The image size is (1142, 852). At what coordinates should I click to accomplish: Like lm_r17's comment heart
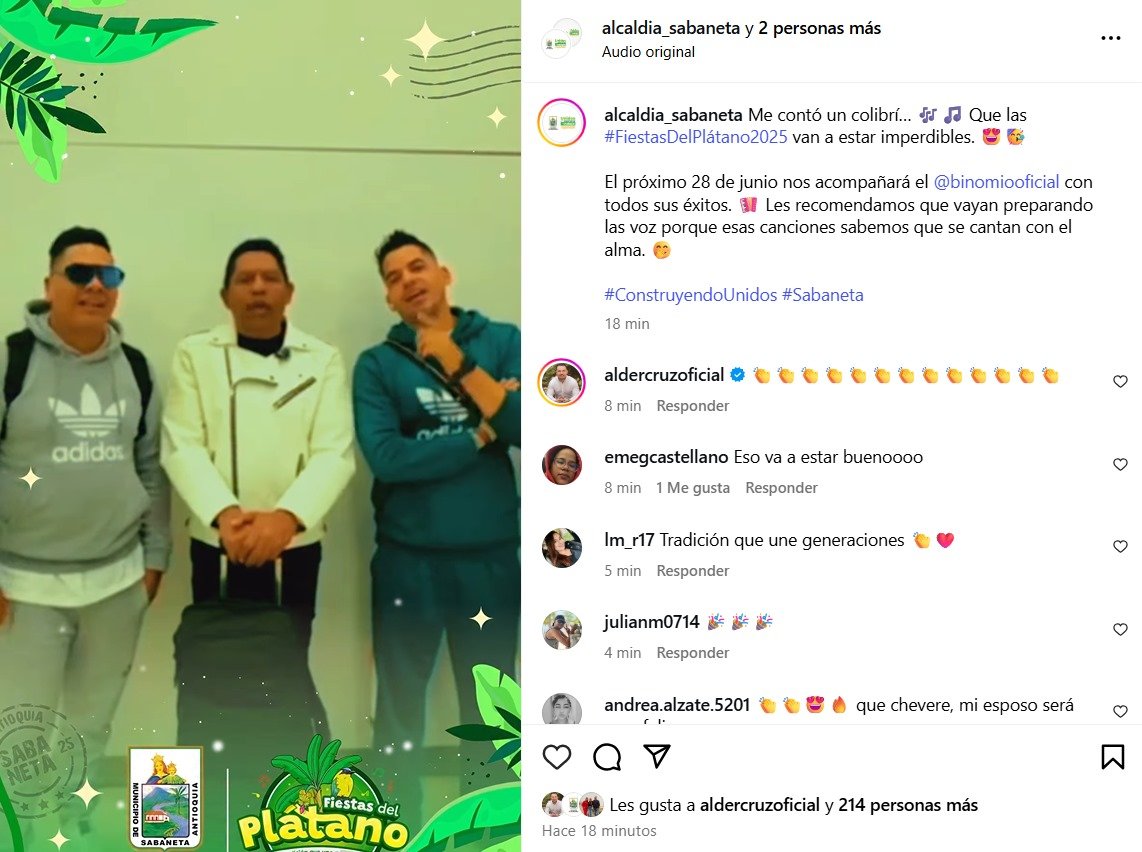1120,547
